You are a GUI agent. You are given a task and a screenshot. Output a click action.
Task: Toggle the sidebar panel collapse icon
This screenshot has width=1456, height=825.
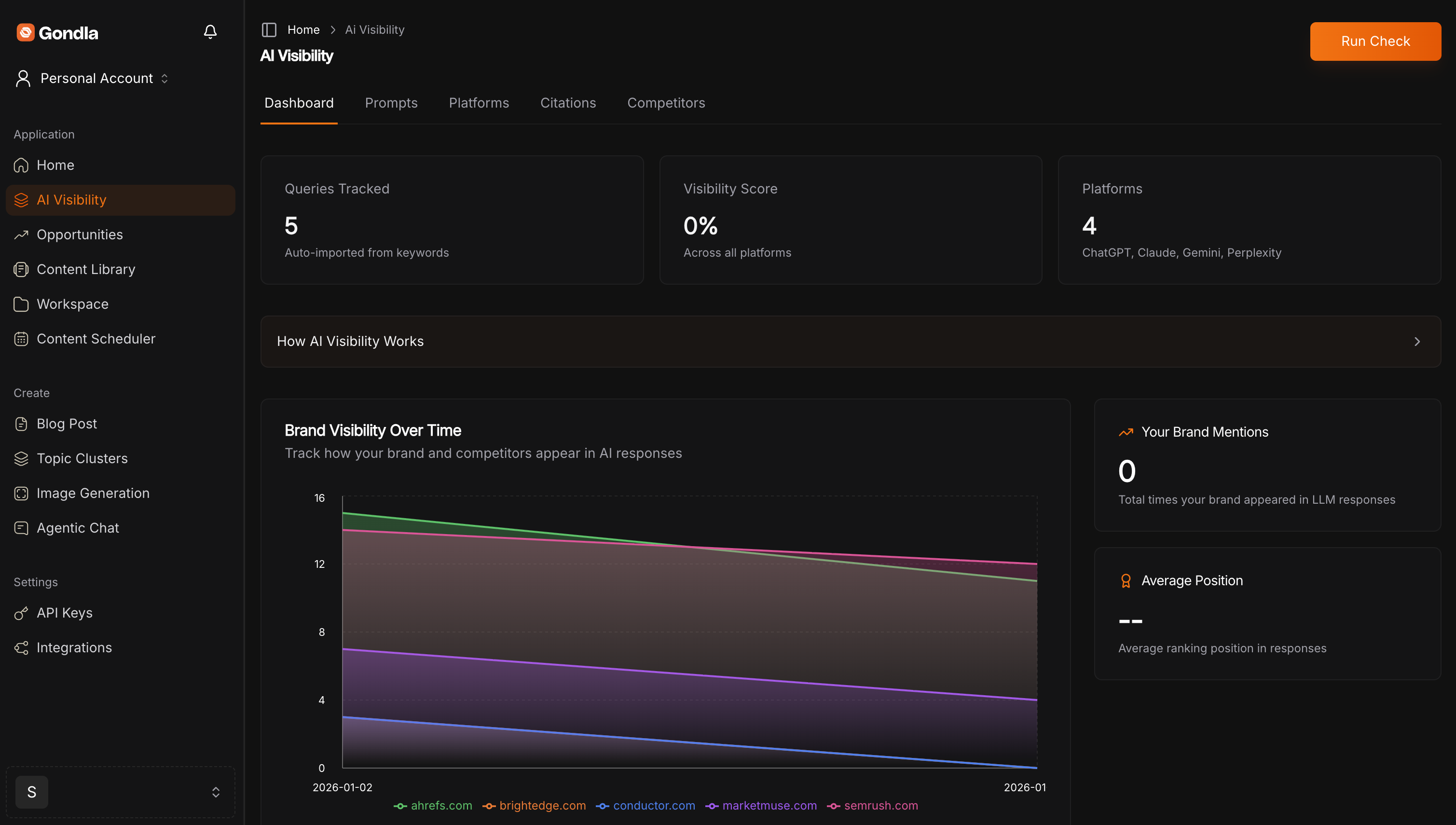269,29
